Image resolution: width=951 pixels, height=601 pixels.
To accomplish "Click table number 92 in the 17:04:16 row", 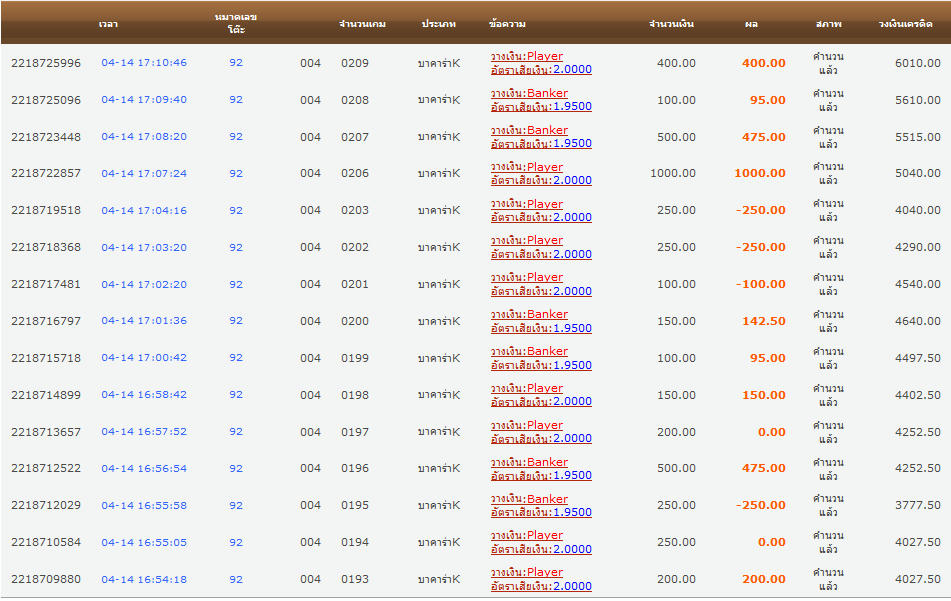I will point(236,211).
